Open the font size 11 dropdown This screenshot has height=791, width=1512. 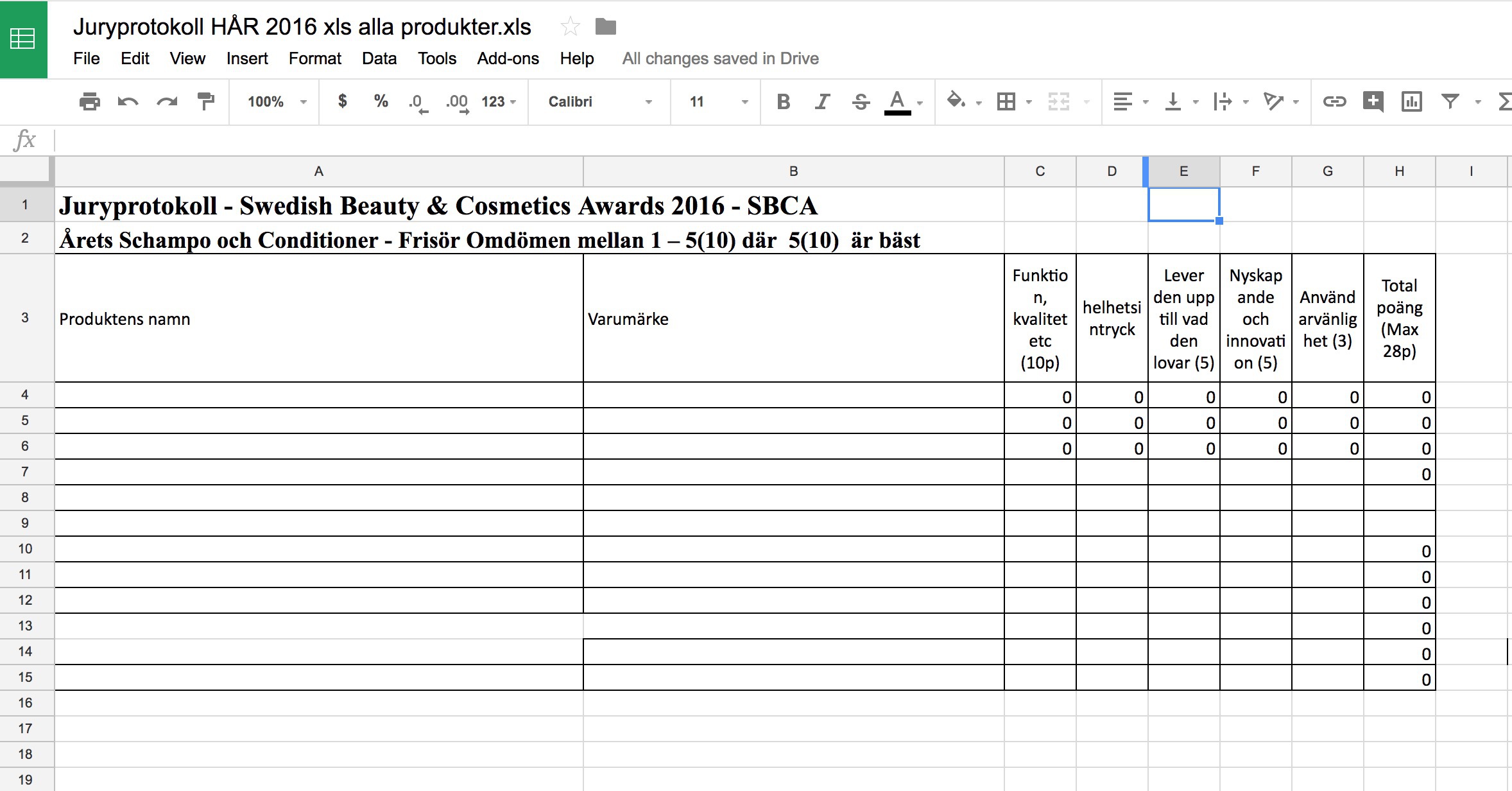(718, 101)
